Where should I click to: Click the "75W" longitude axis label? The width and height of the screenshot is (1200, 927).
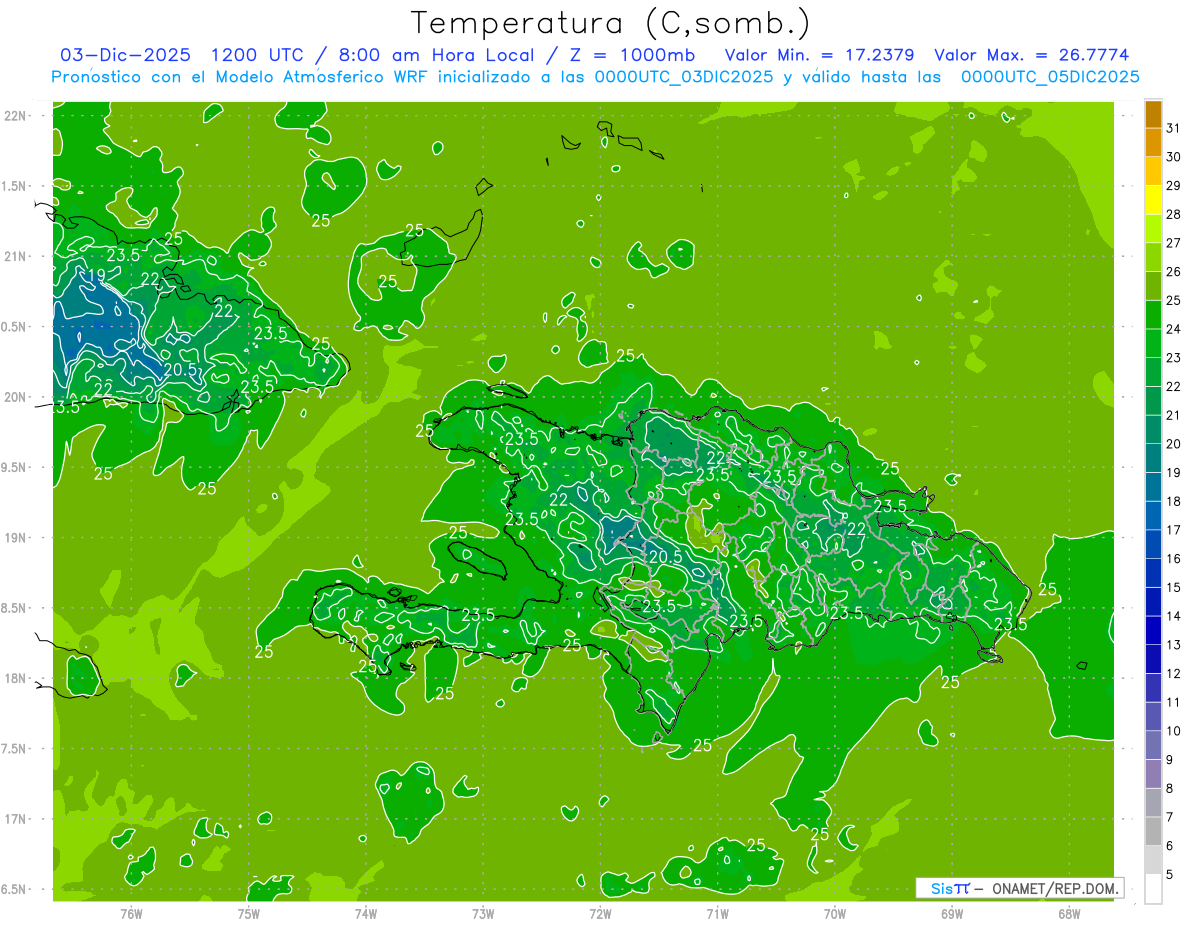coord(248,914)
